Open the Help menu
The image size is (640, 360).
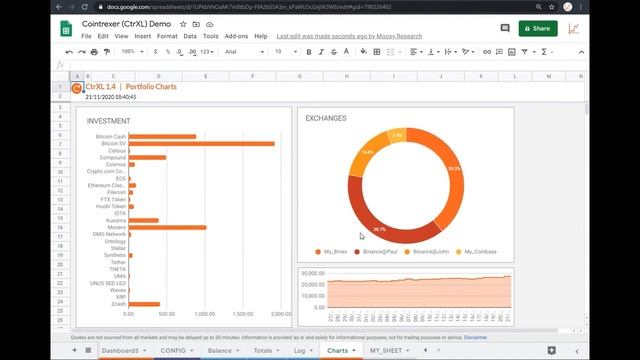click(x=261, y=36)
